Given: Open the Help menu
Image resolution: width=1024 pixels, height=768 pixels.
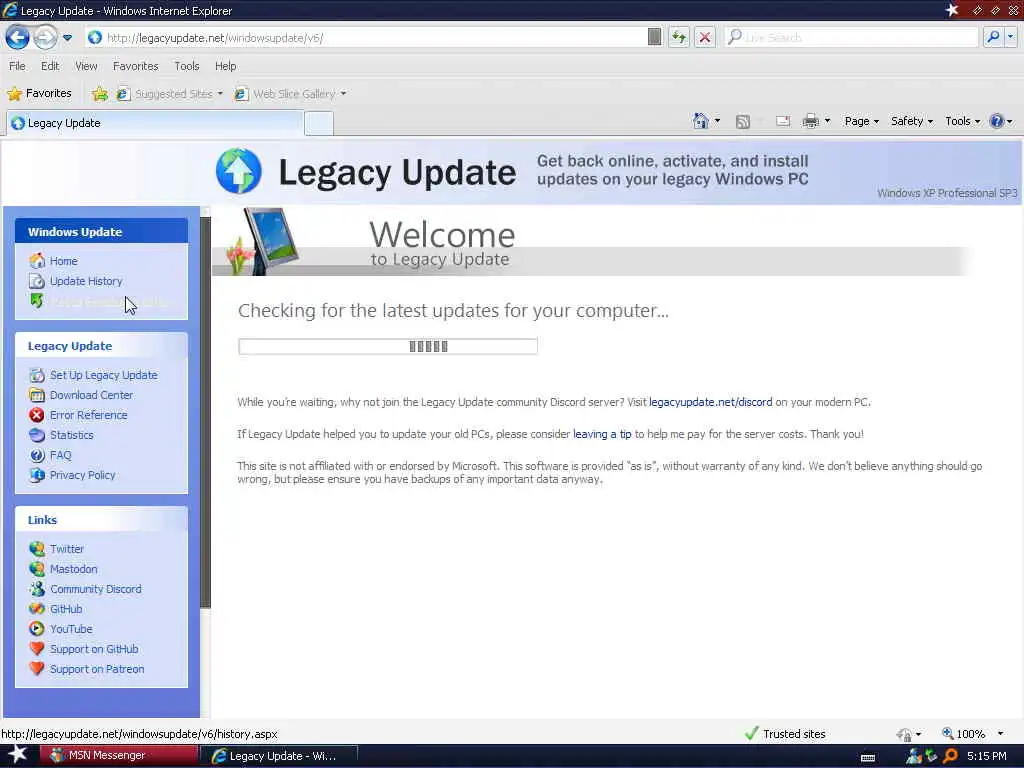Looking at the screenshot, I should click(225, 66).
